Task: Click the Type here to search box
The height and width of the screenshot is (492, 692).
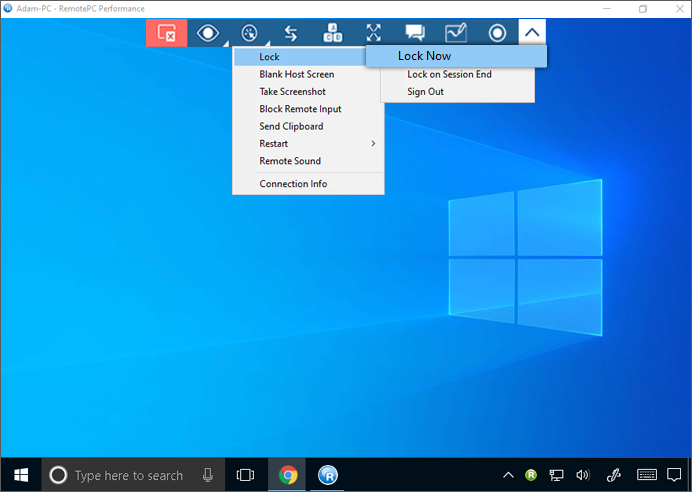Action: click(129, 475)
